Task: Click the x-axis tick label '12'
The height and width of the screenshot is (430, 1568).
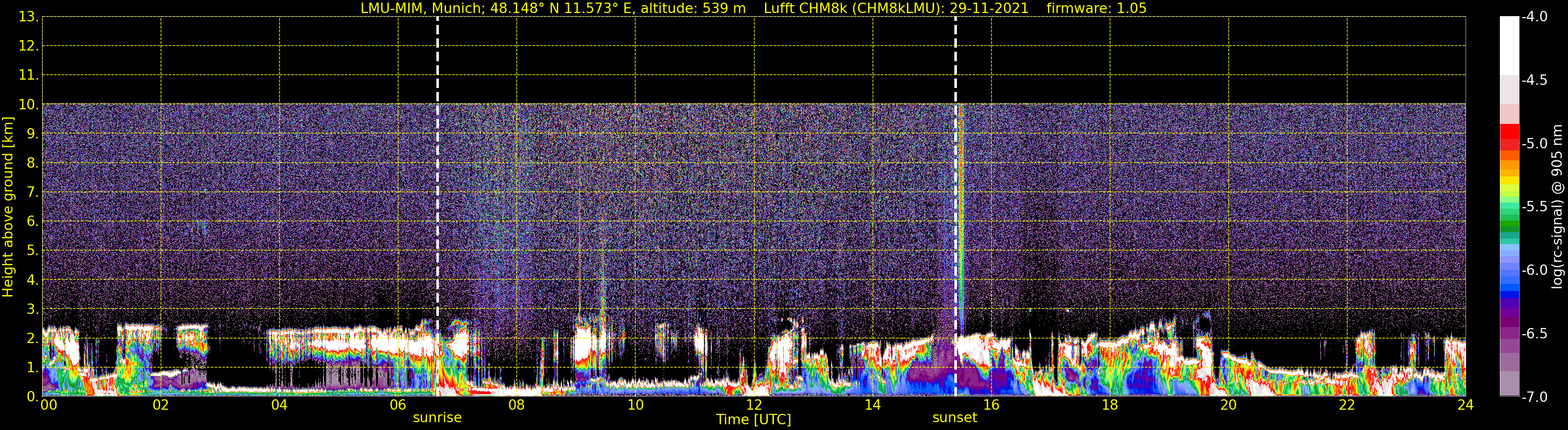Action: (x=754, y=405)
